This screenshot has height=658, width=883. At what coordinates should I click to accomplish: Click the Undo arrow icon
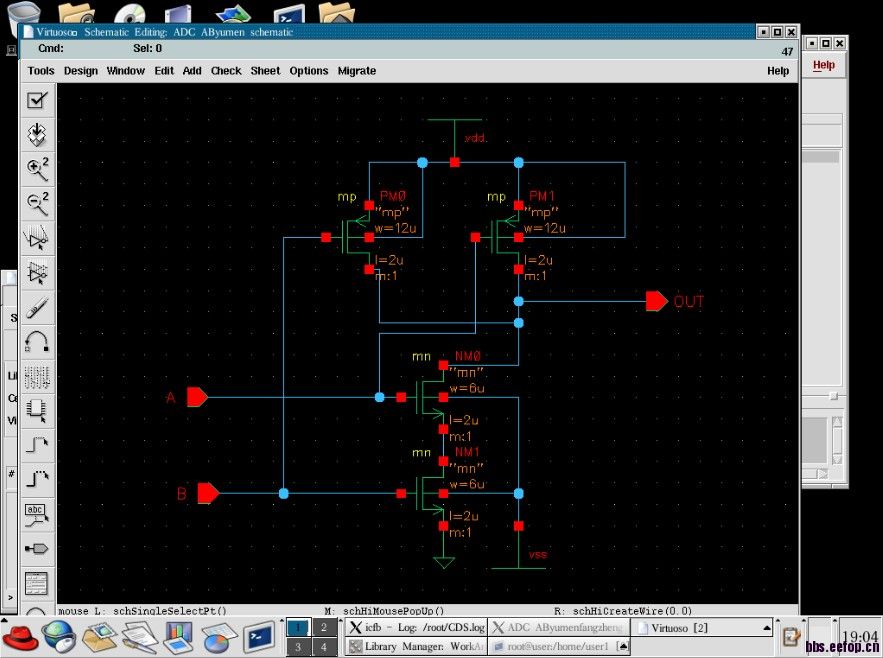click(x=38, y=343)
